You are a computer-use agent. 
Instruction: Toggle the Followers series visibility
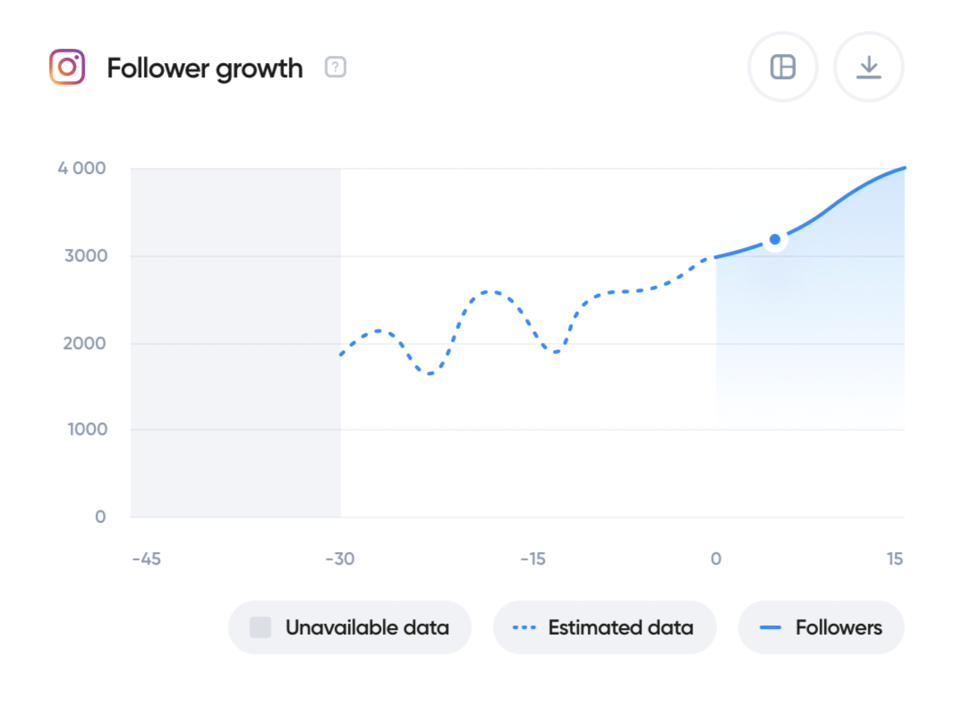tap(821, 627)
